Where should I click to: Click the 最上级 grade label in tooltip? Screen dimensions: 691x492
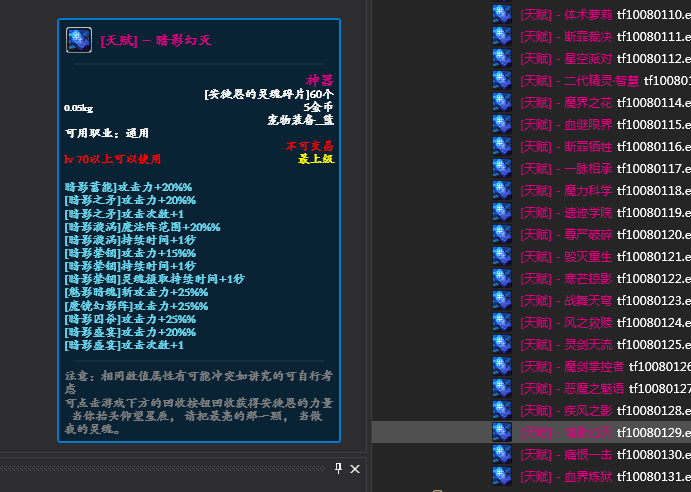(316, 159)
